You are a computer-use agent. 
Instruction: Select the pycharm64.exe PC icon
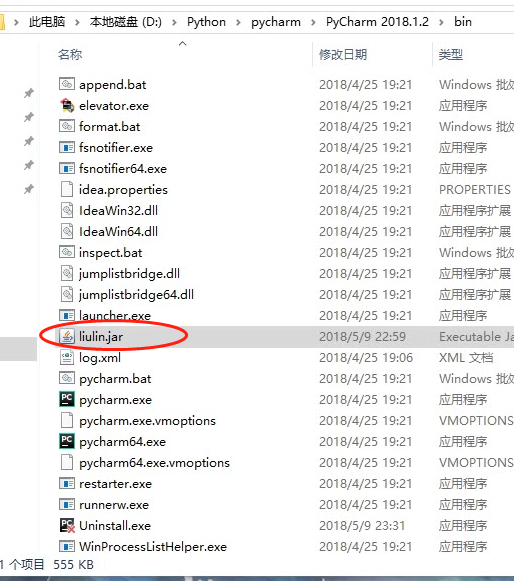pos(67,441)
